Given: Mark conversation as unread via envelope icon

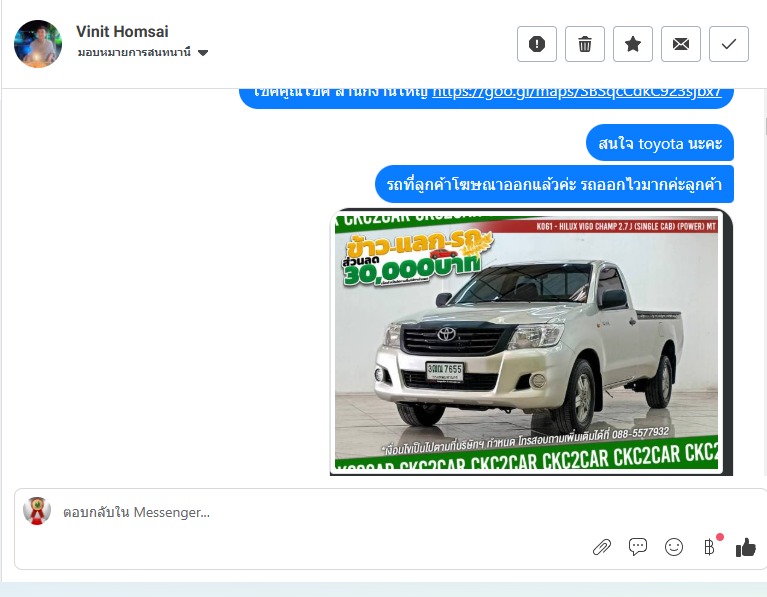Looking at the screenshot, I should pyautogui.click(x=680, y=44).
